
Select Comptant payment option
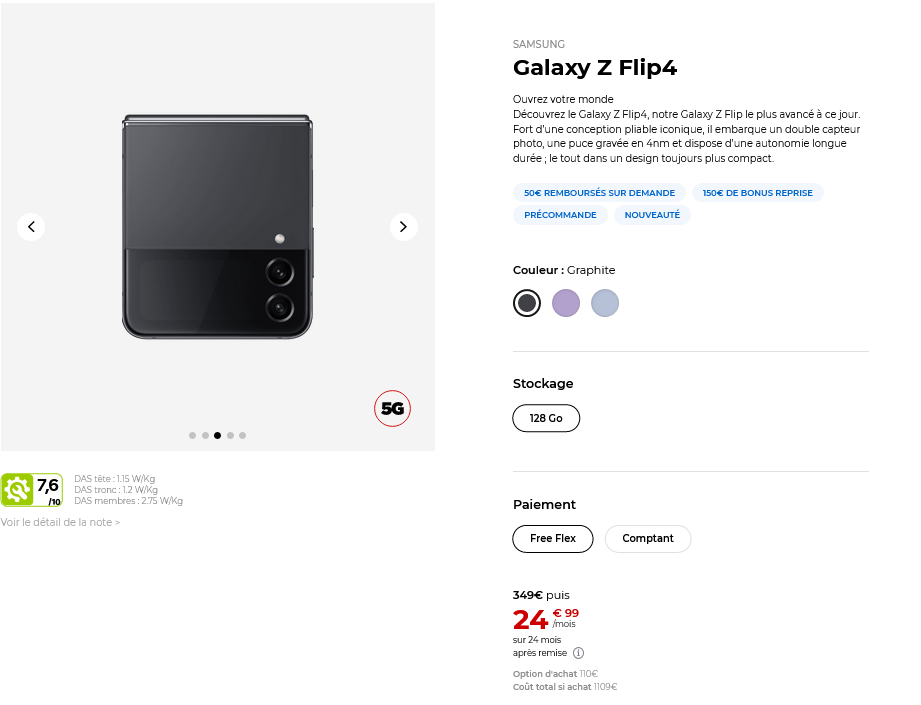click(x=648, y=538)
